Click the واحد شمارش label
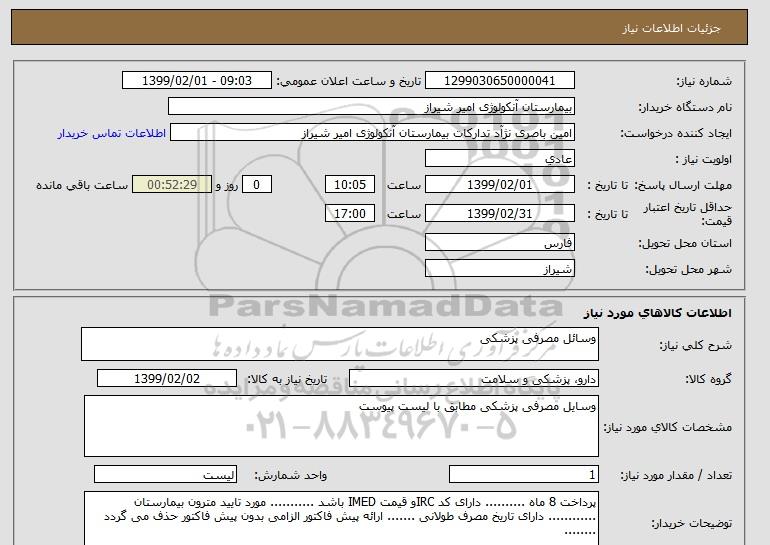Image resolution: width=770 pixels, height=545 pixels. click(x=291, y=475)
